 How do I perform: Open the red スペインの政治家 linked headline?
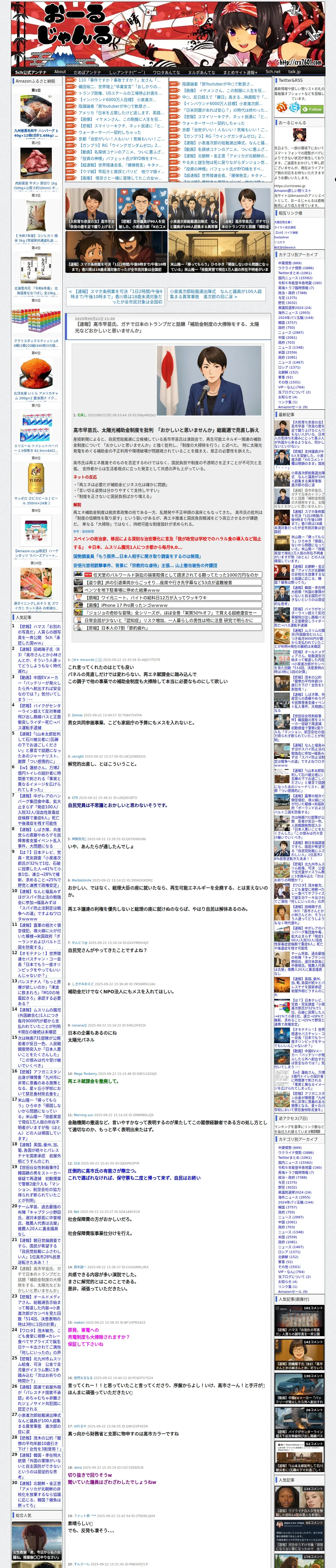coord(167,543)
